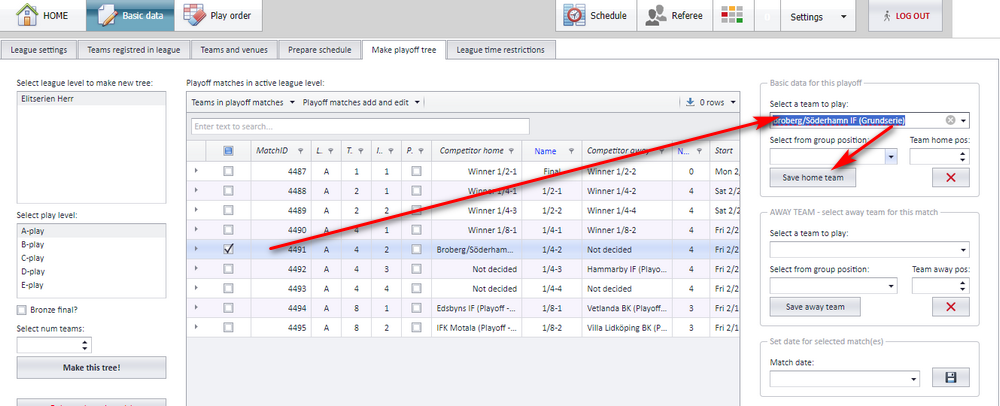1000x406 pixels.
Task: Sort by the Start column header
Action: click(x=724, y=151)
